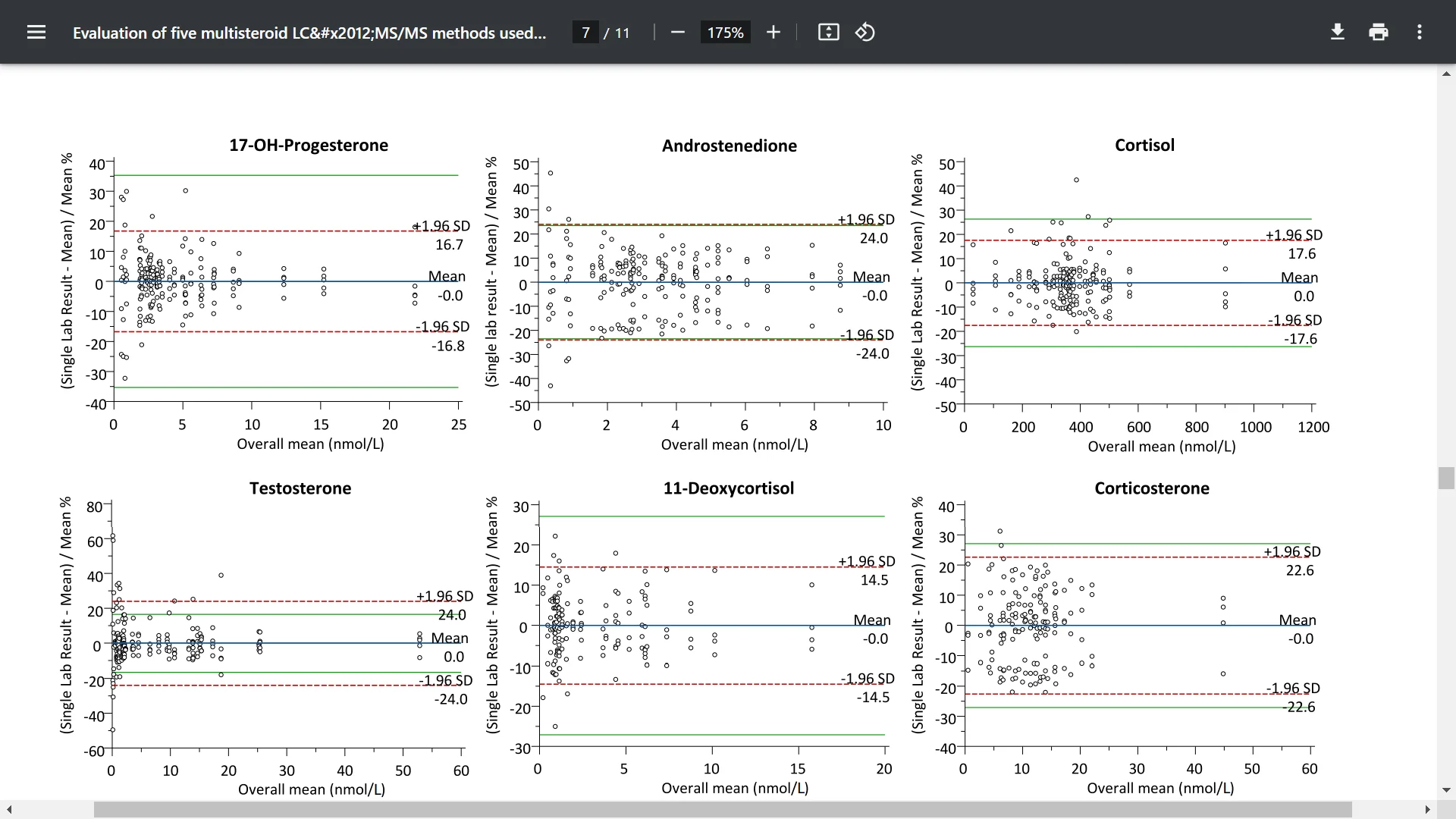Download the PDF file icon
Viewport: 1456px width, 819px height.
click(x=1338, y=32)
